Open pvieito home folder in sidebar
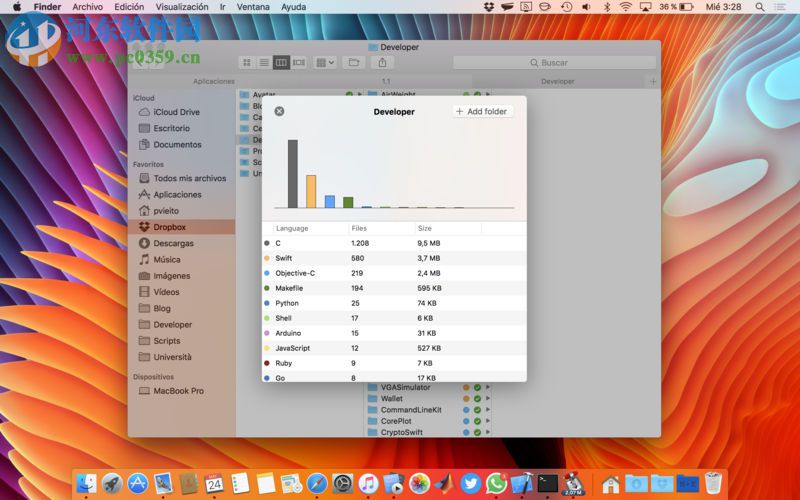Viewport: 800px width, 500px height. 166,211
